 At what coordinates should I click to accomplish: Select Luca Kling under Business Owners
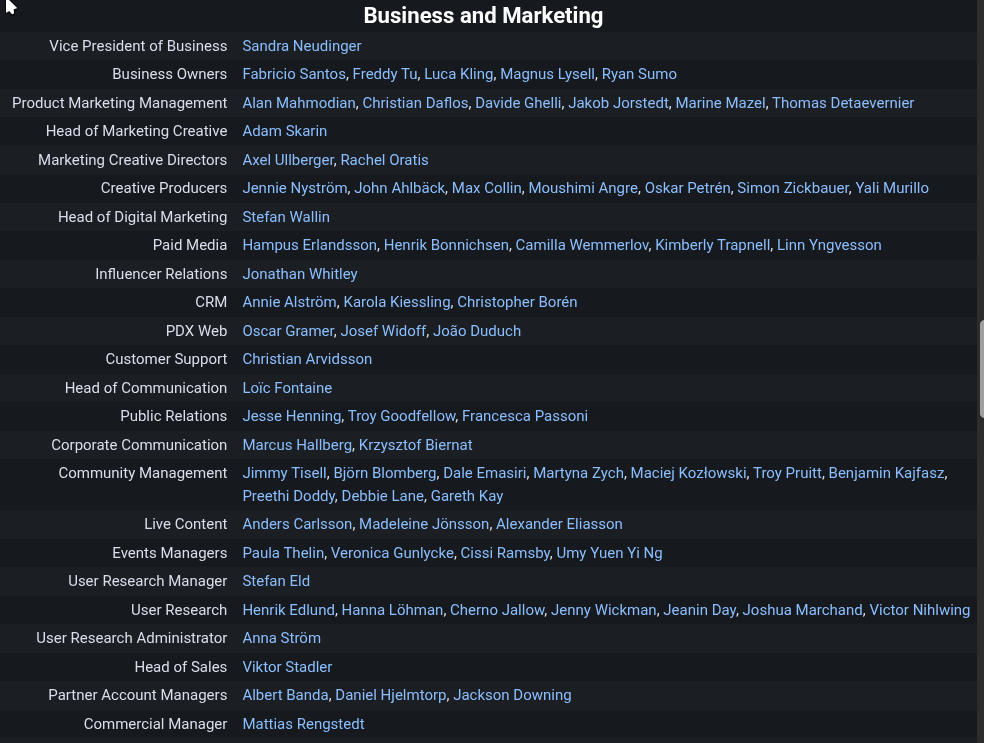coord(459,74)
